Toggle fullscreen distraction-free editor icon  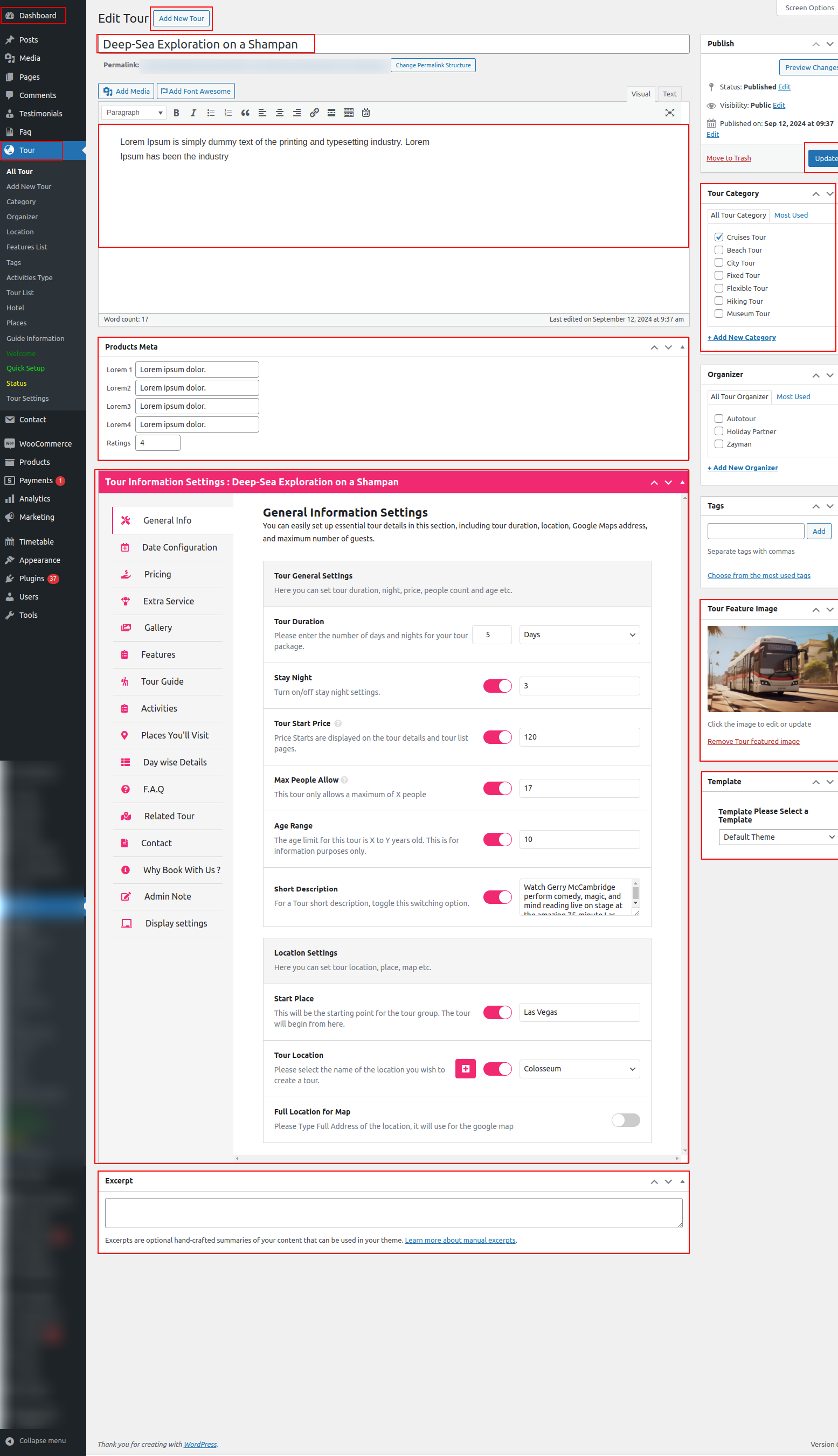[669, 113]
